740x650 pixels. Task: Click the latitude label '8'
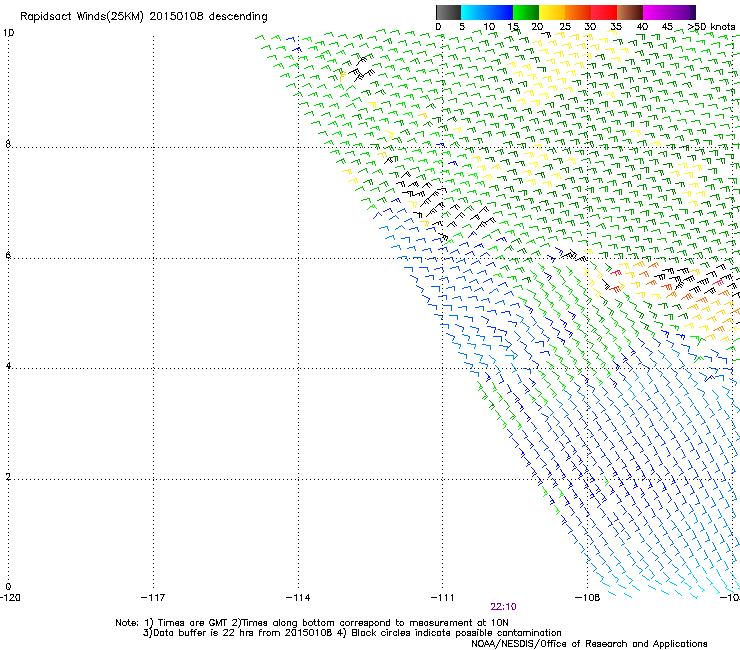coord(8,144)
